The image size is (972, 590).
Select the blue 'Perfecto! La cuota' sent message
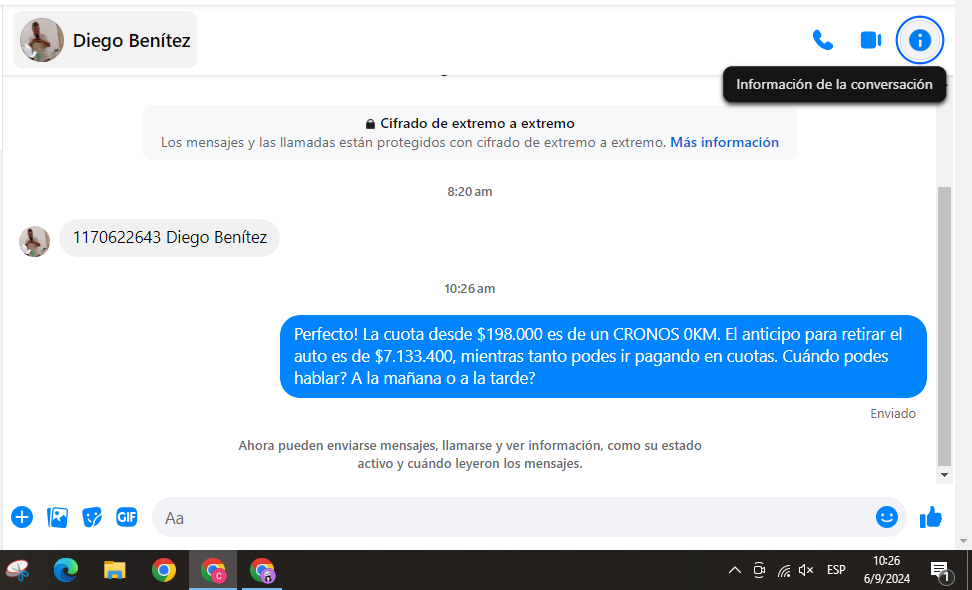[x=603, y=356]
